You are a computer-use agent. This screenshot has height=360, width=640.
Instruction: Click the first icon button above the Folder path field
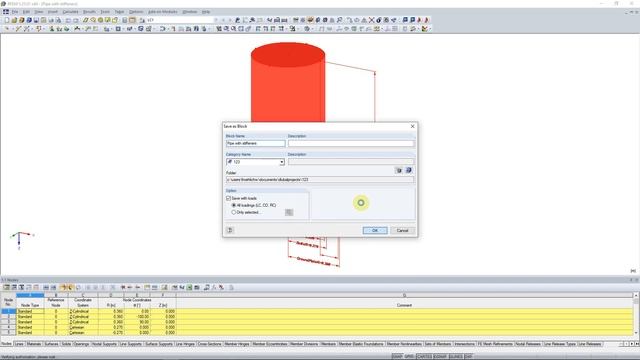click(x=399, y=171)
